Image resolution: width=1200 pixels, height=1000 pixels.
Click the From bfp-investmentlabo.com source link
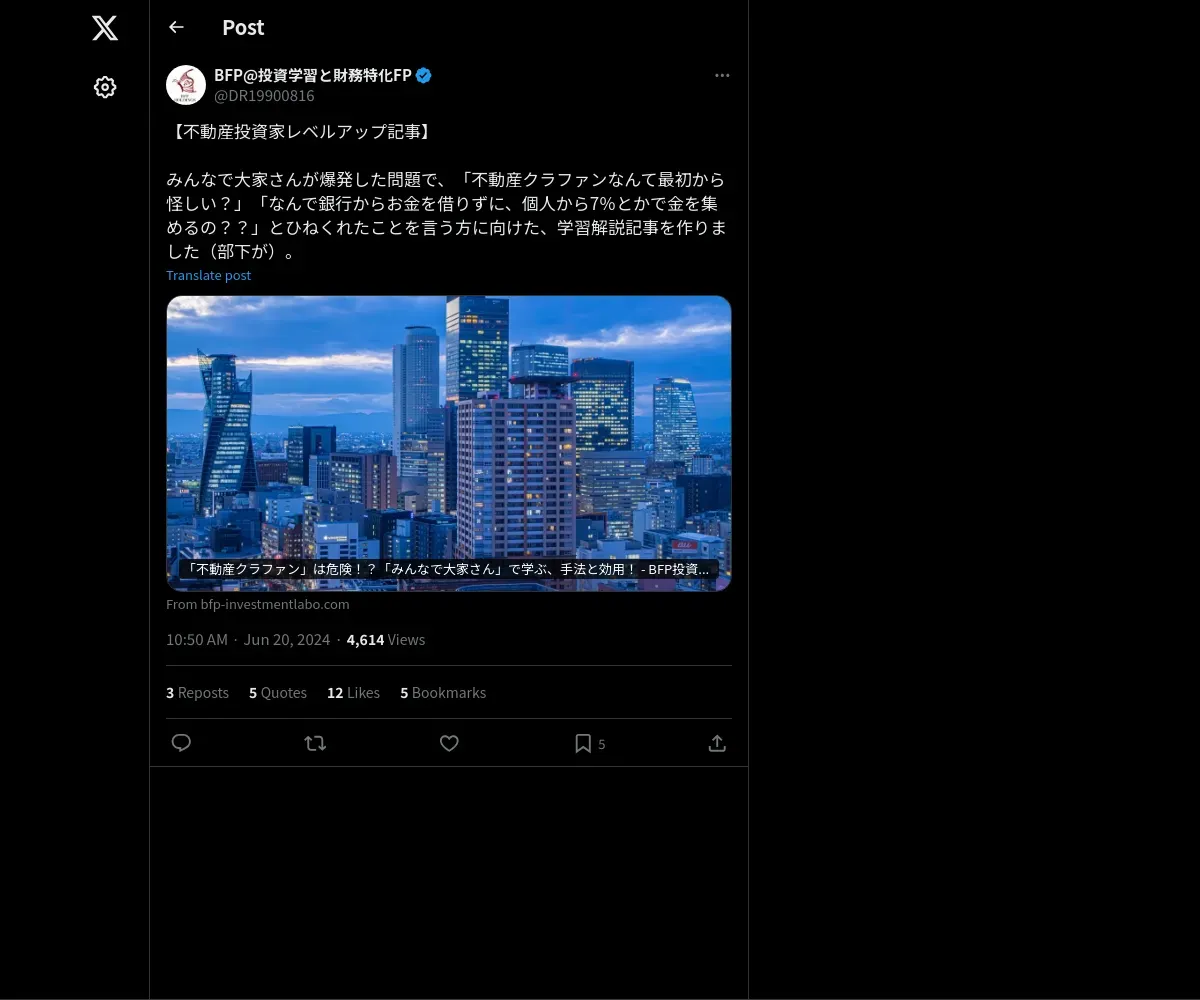coord(258,604)
